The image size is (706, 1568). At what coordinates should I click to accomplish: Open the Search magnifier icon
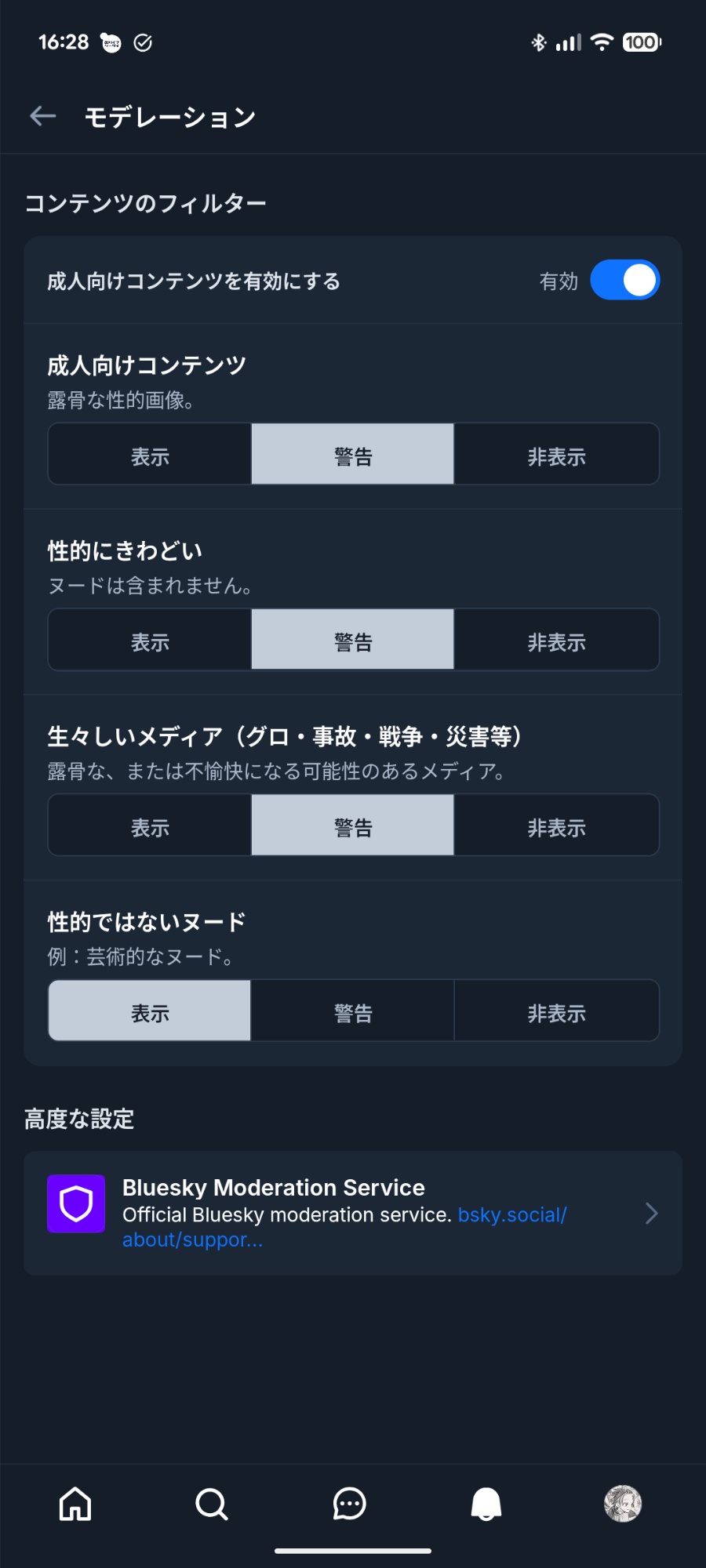212,1504
